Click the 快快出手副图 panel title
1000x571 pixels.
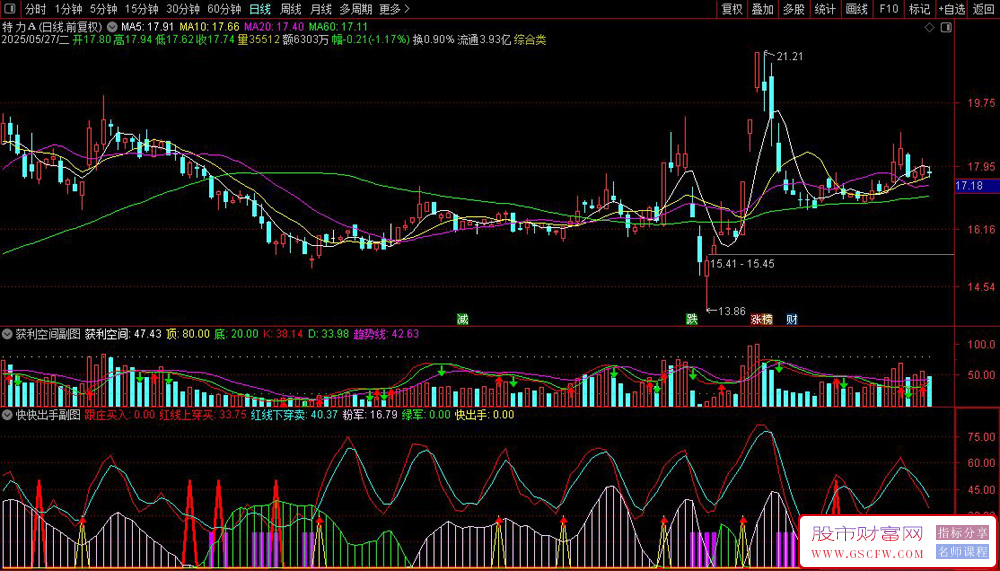(x=48, y=415)
